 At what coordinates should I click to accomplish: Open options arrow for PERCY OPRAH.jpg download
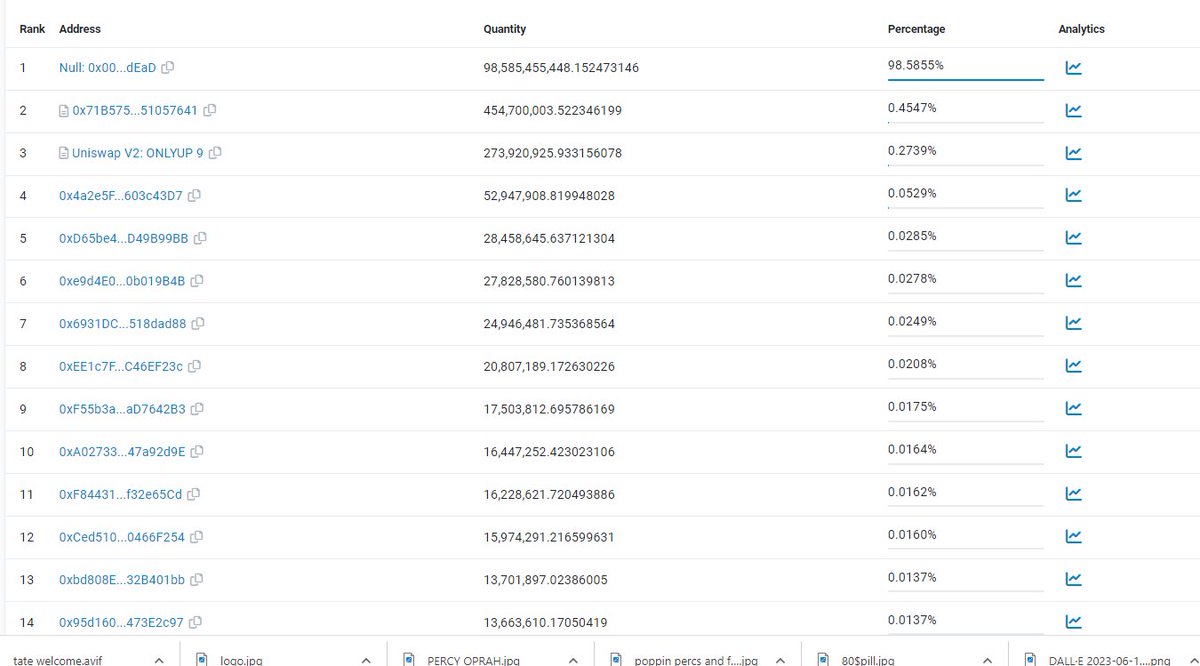(573, 660)
